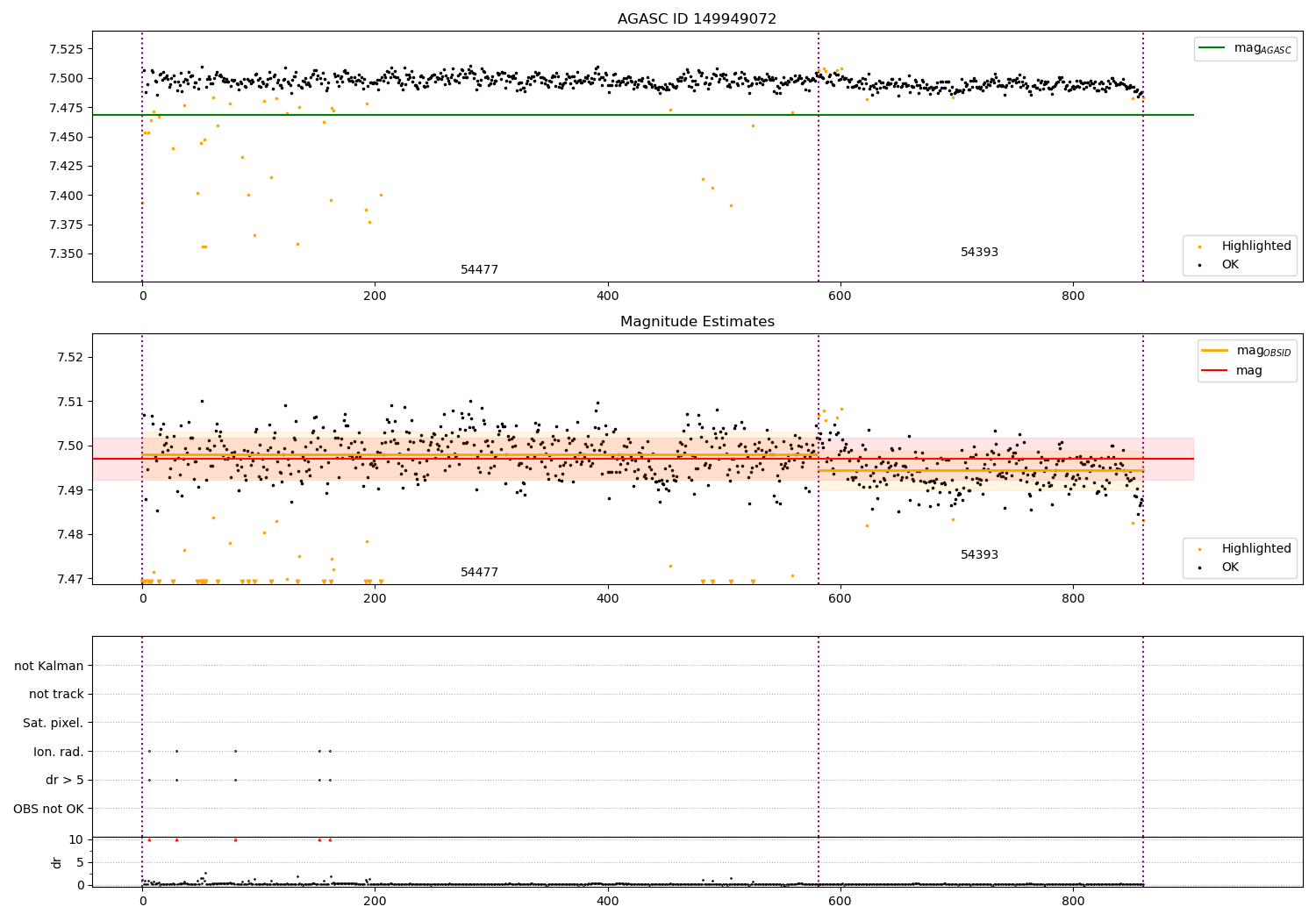Click 'Highlighted' in the top plot legend
The width and height of the screenshot is (1316, 921).
pyautogui.click(x=1256, y=246)
